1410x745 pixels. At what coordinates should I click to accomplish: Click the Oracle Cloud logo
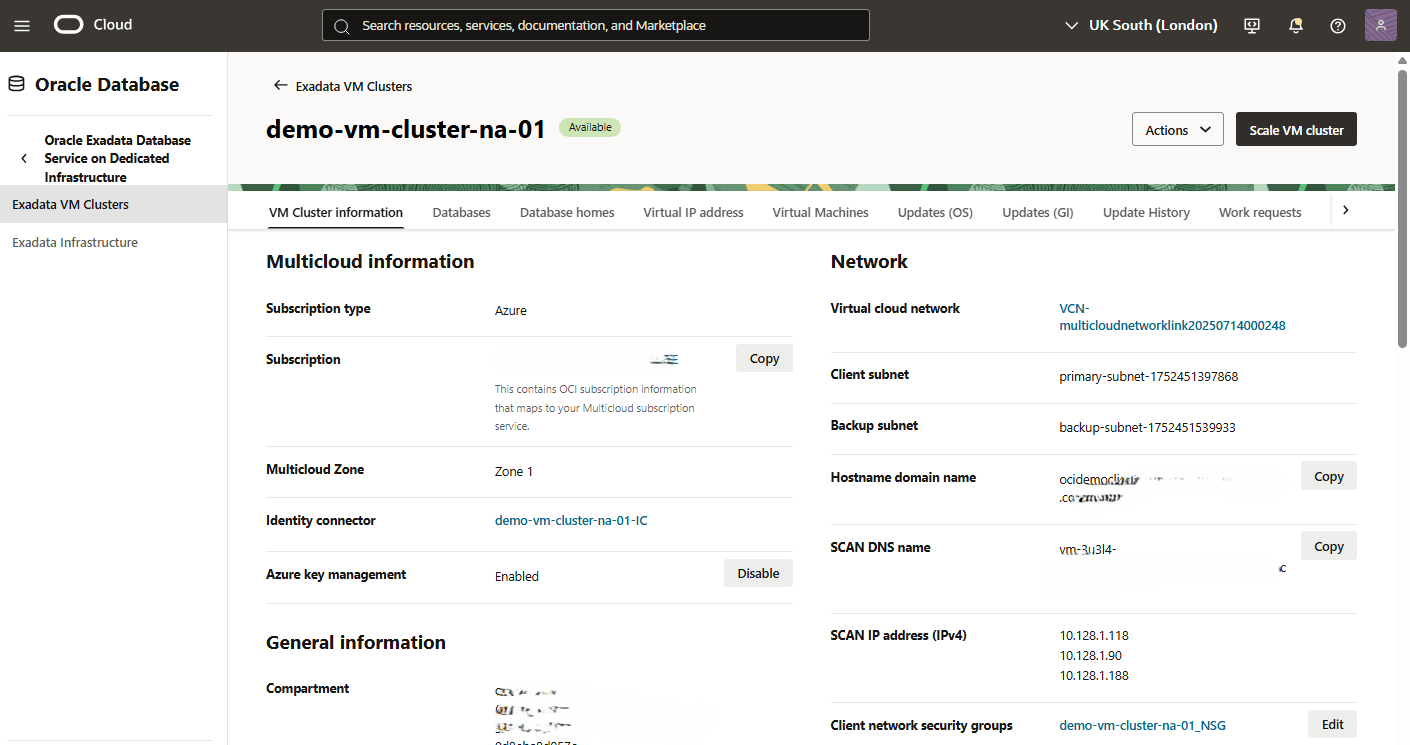[x=68, y=24]
